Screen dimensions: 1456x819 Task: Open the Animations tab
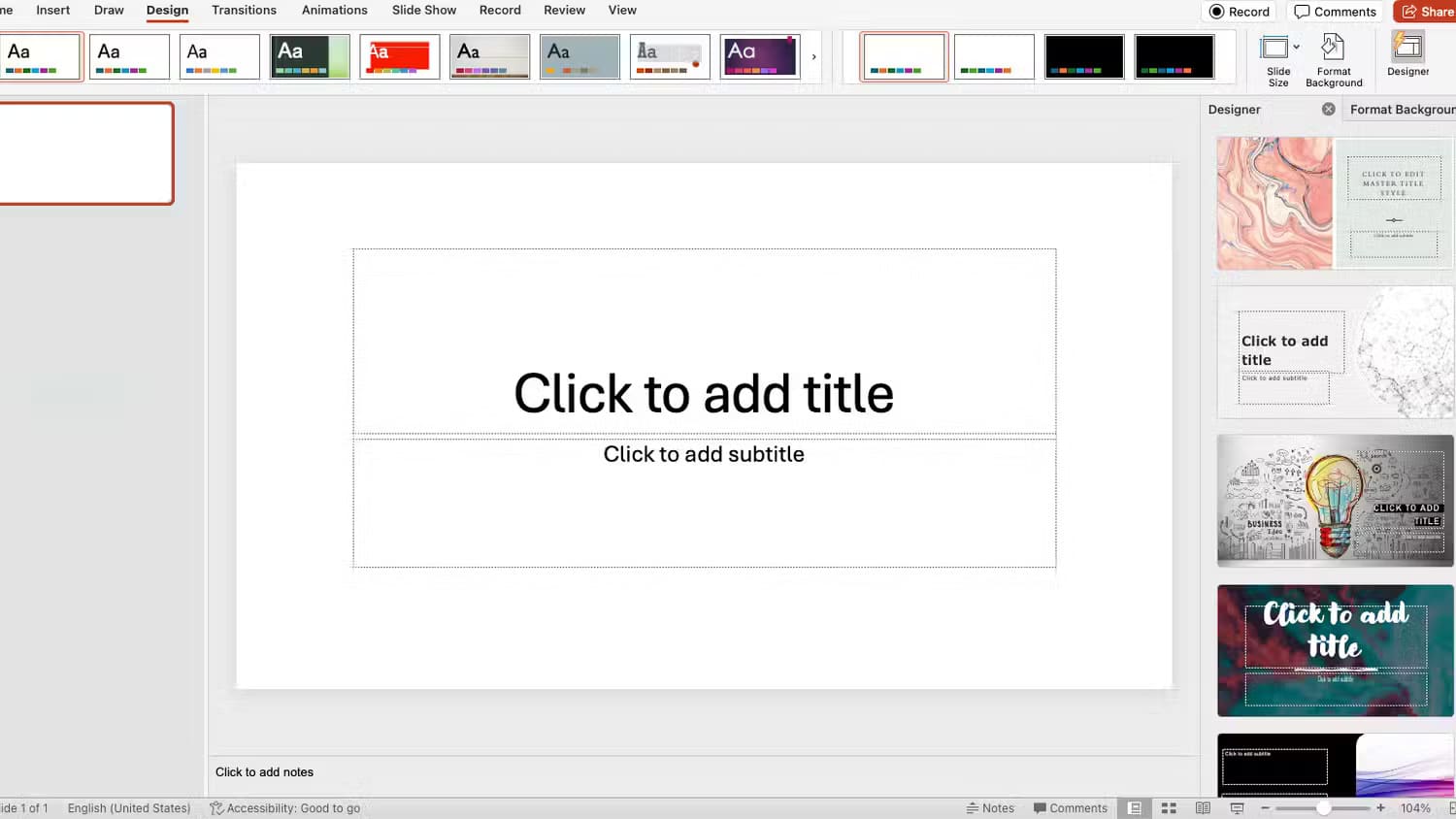pyautogui.click(x=334, y=10)
